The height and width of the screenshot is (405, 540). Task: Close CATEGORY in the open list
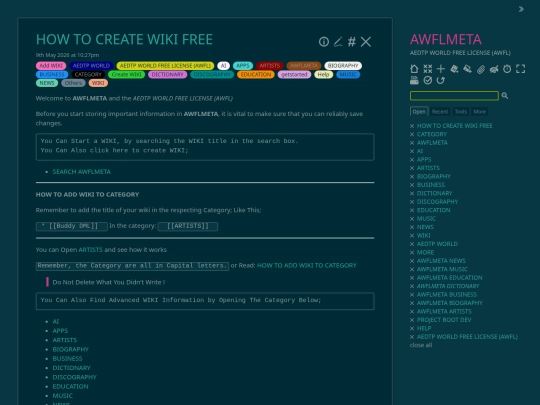point(412,134)
